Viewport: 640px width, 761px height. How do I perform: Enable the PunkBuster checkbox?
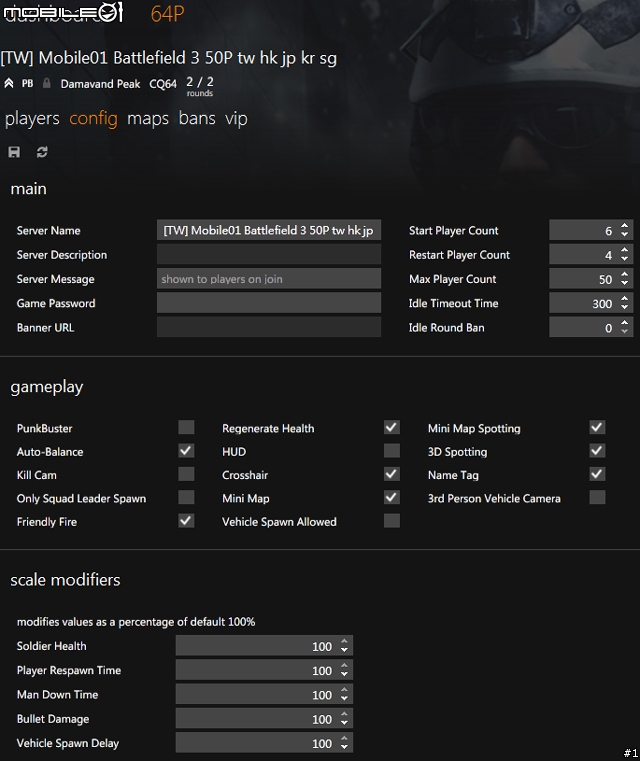click(x=186, y=428)
